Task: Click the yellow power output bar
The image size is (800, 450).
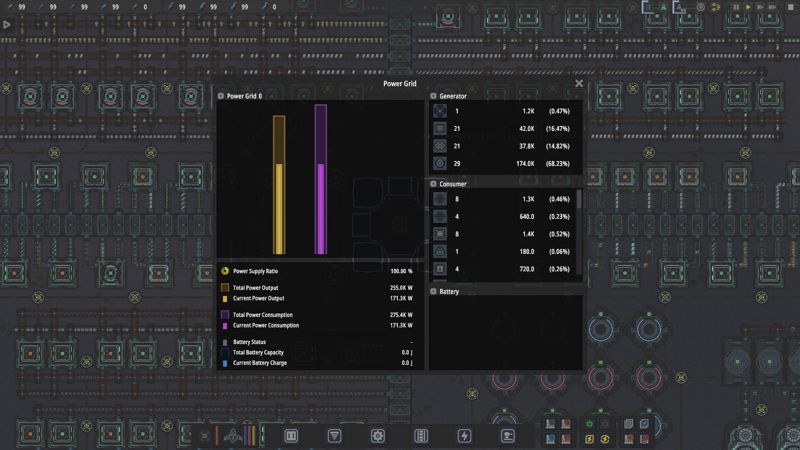Action: (x=279, y=185)
